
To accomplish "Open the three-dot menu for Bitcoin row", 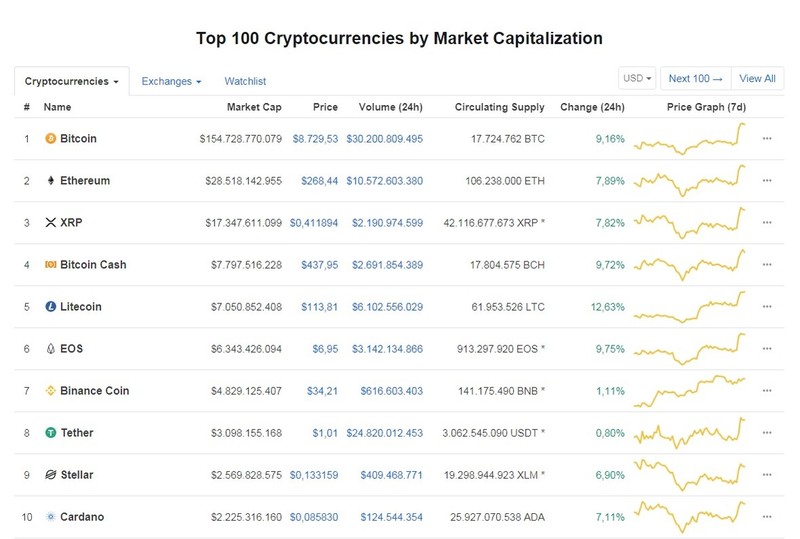I will [767, 138].
